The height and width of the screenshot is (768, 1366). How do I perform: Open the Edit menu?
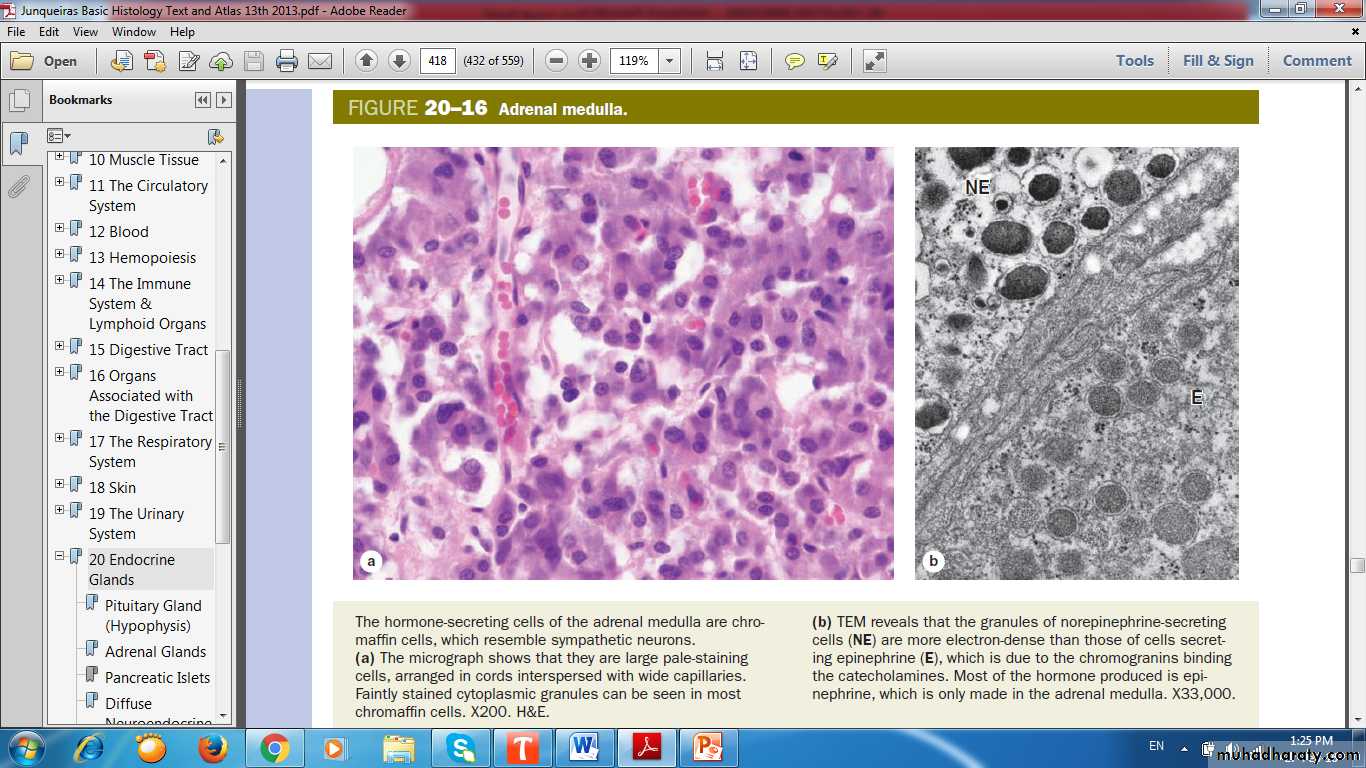[x=49, y=32]
